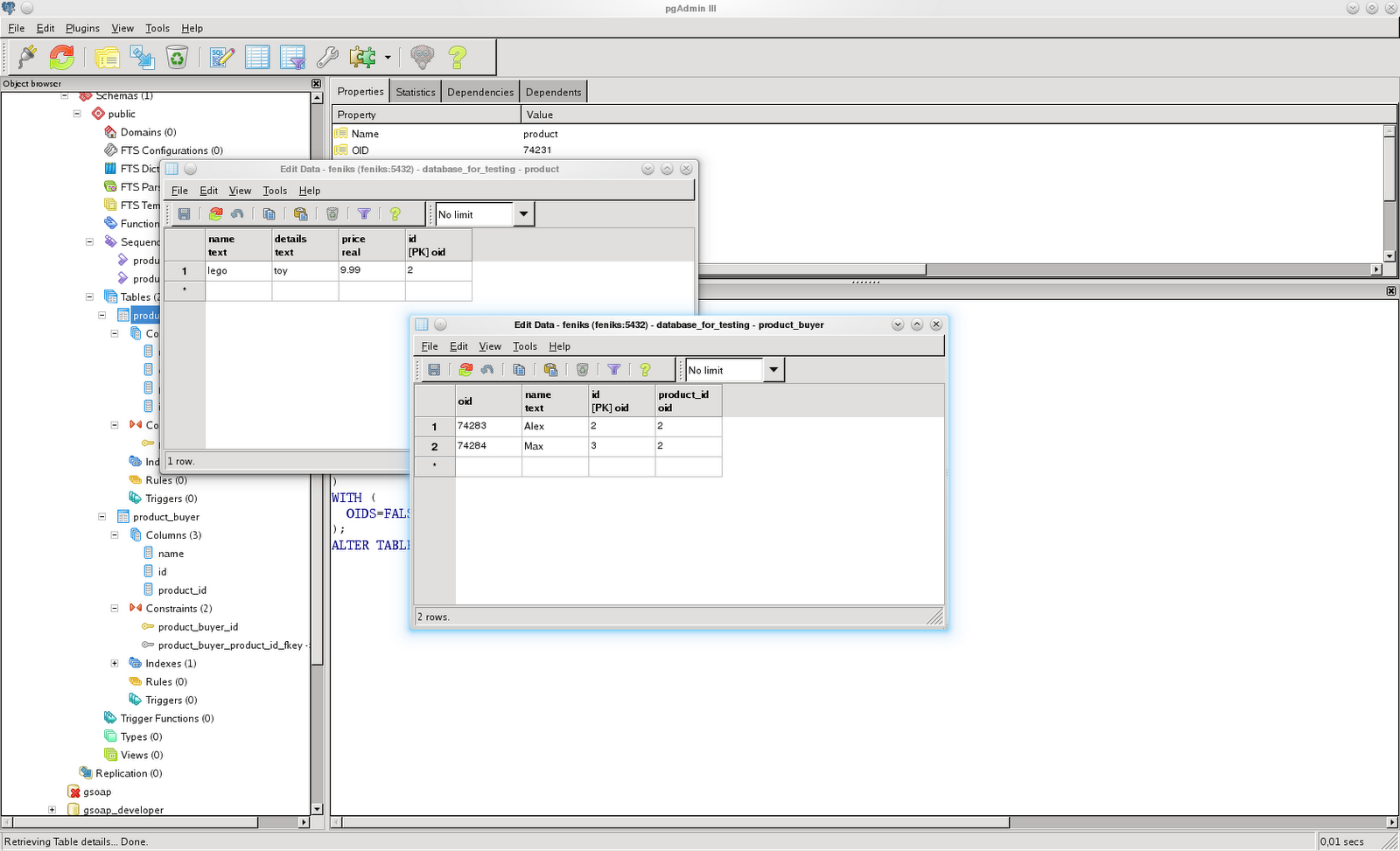Select the gsoap database node

pyautogui.click(x=97, y=792)
